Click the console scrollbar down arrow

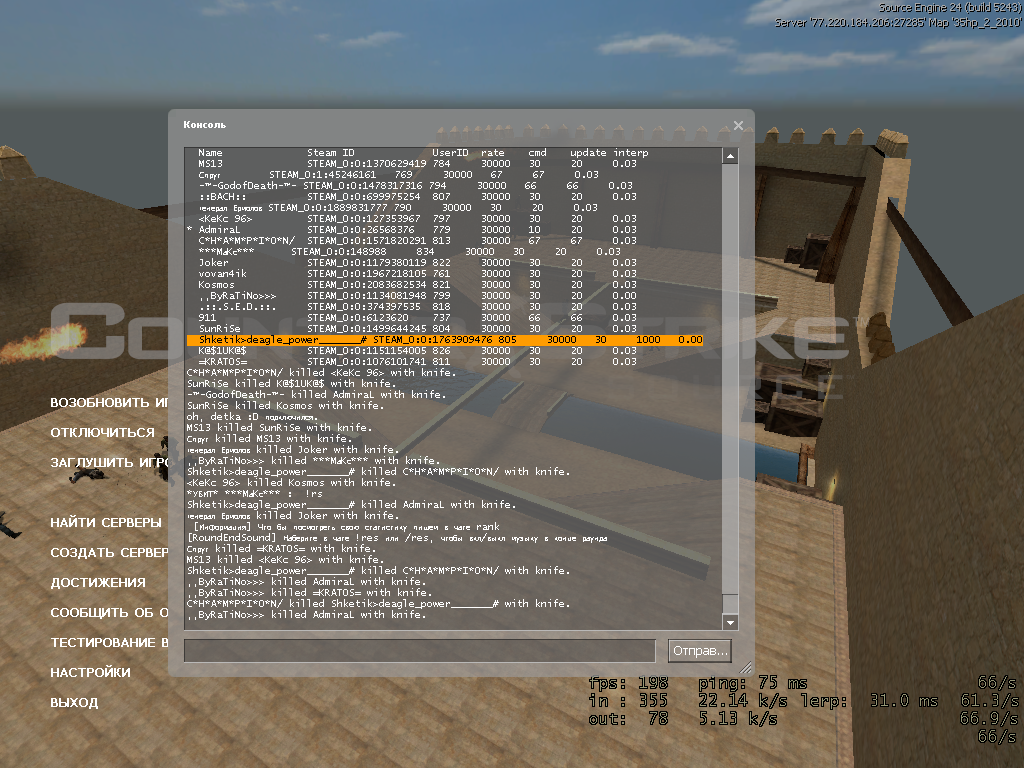(730, 622)
